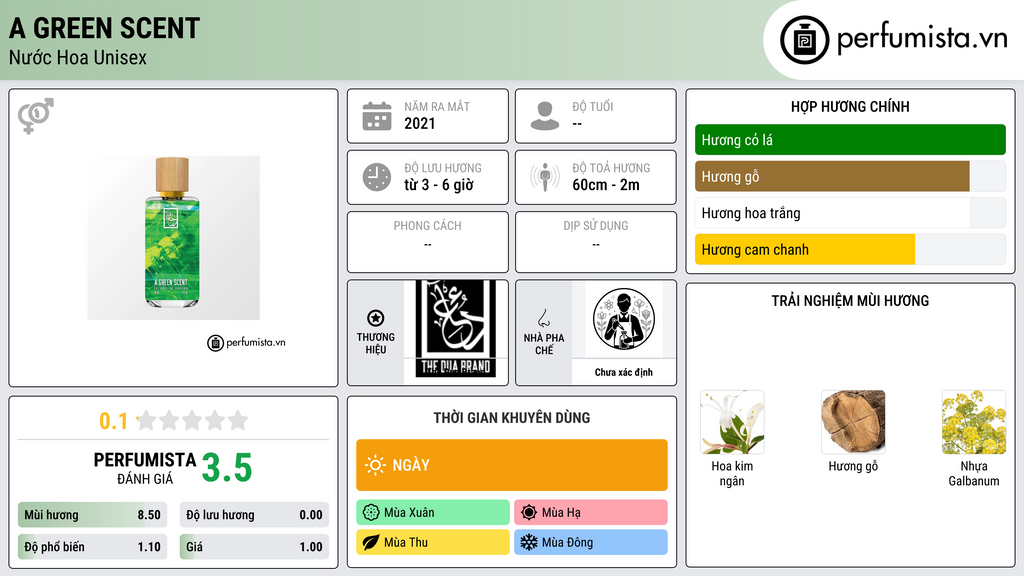Select the Mùa Xuân season tile

[433, 513]
